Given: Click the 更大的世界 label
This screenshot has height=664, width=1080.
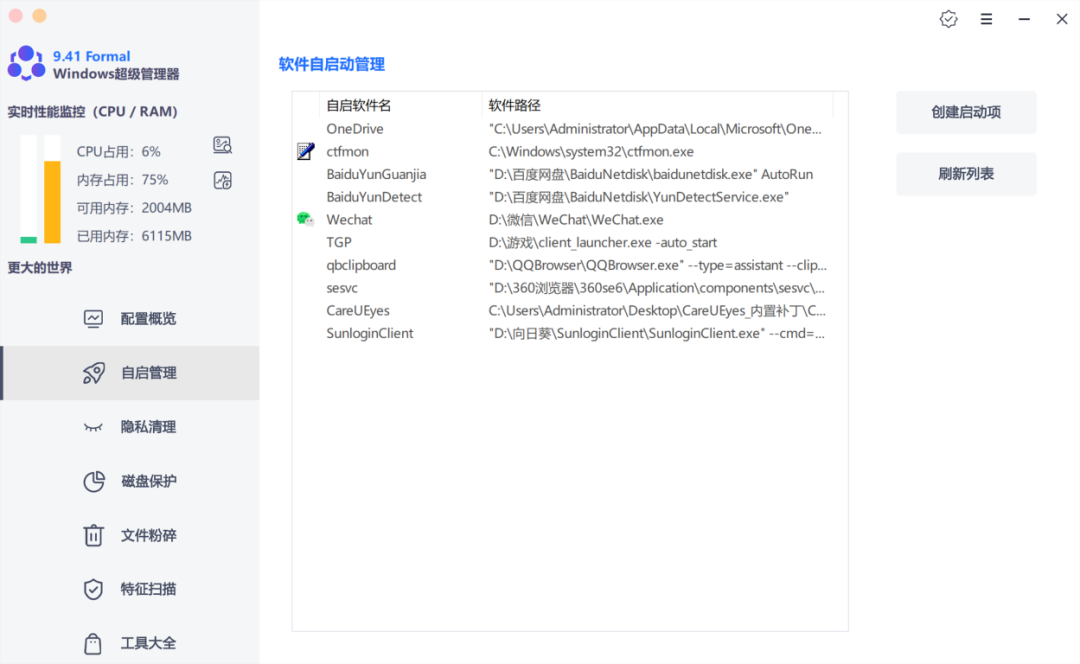Looking at the screenshot, I should [39, 268].
